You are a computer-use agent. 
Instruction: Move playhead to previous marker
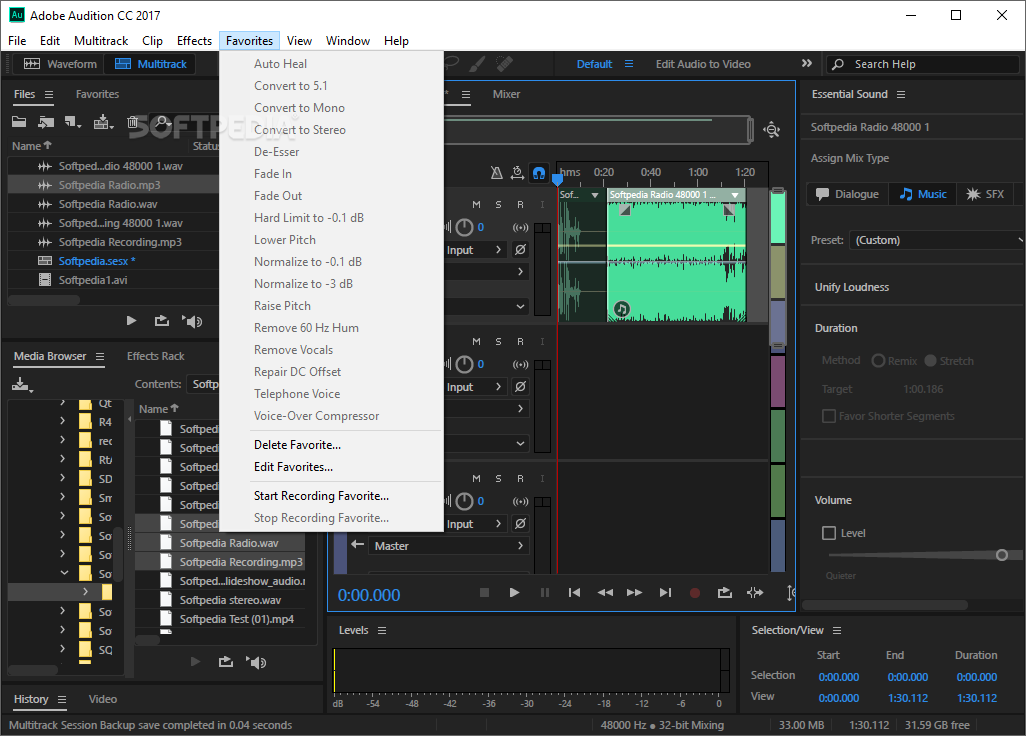click(x=575, y=593)
